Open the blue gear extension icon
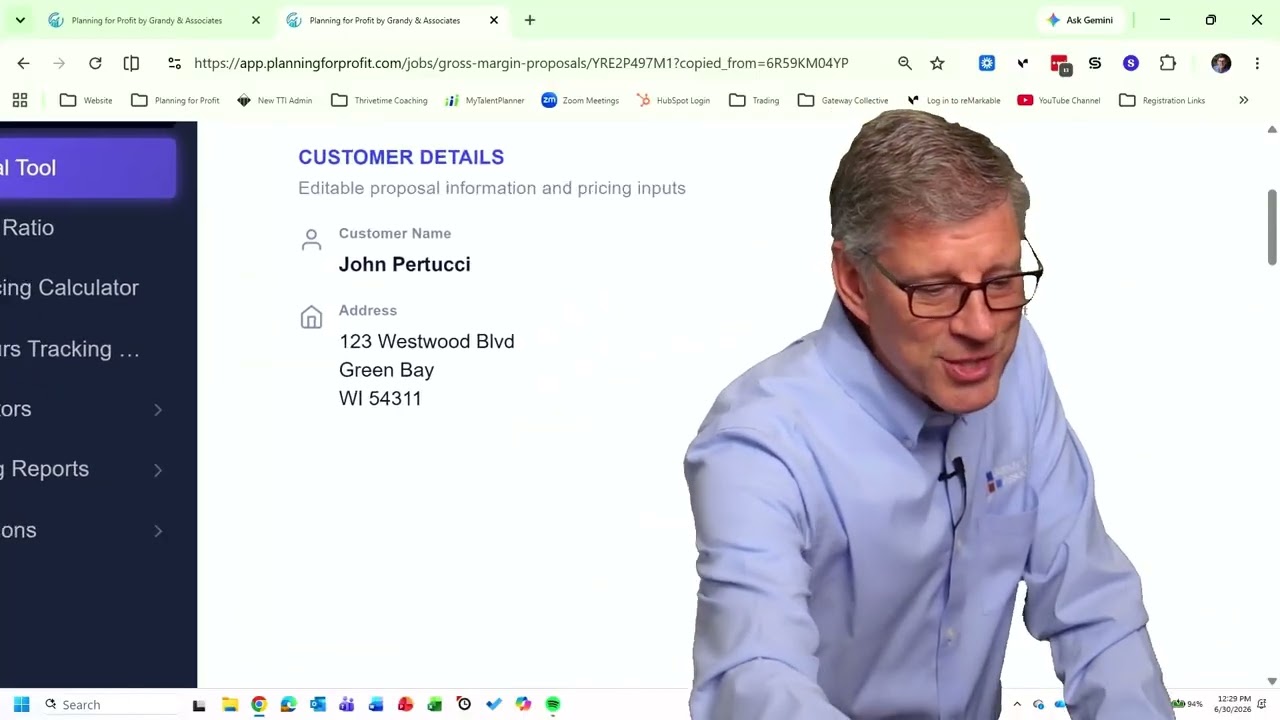The image size is (1280, 720). 987,63
